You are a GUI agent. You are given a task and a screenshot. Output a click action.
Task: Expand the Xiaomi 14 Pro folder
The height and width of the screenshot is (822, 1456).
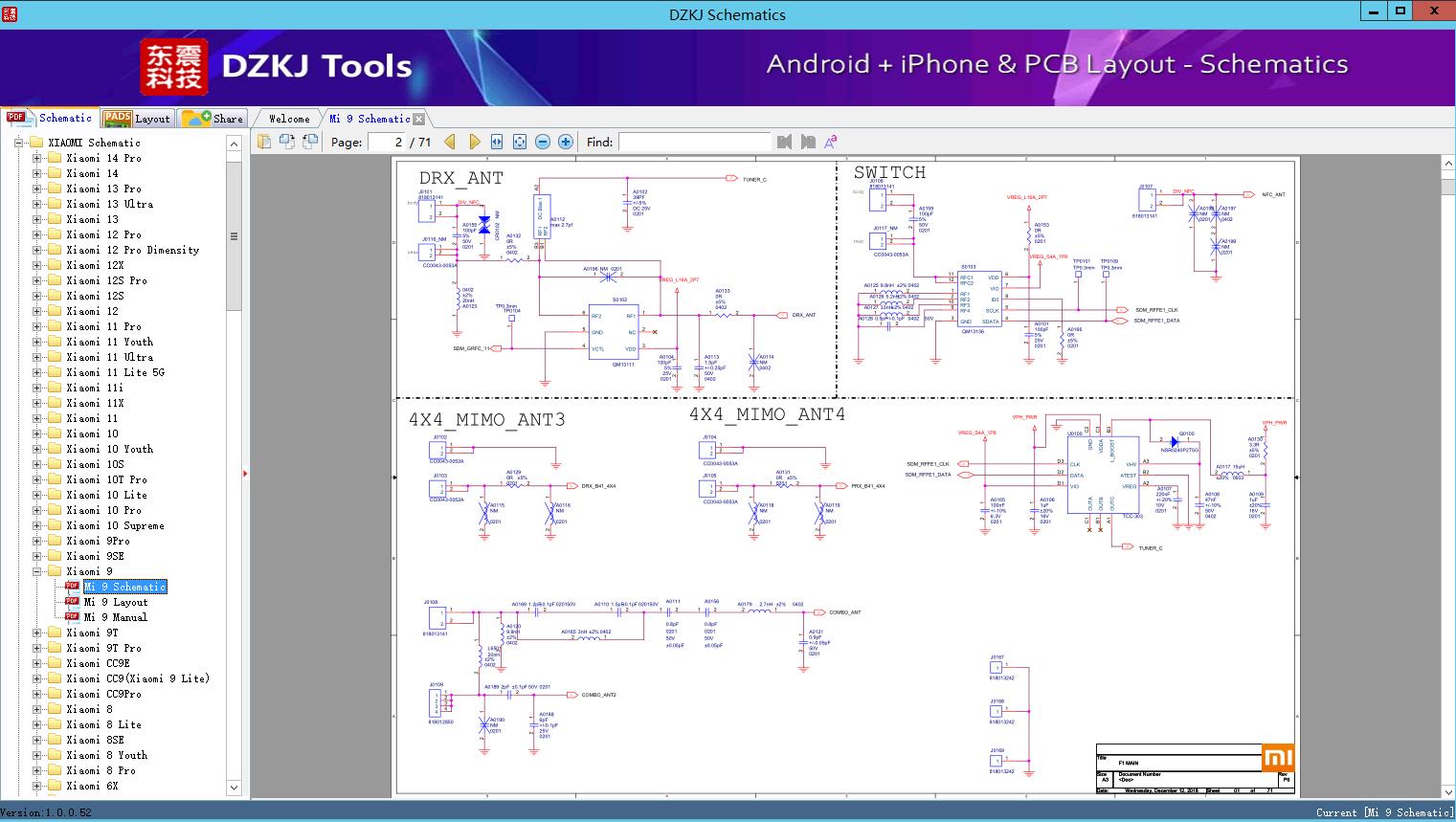(x=37, y=158)
